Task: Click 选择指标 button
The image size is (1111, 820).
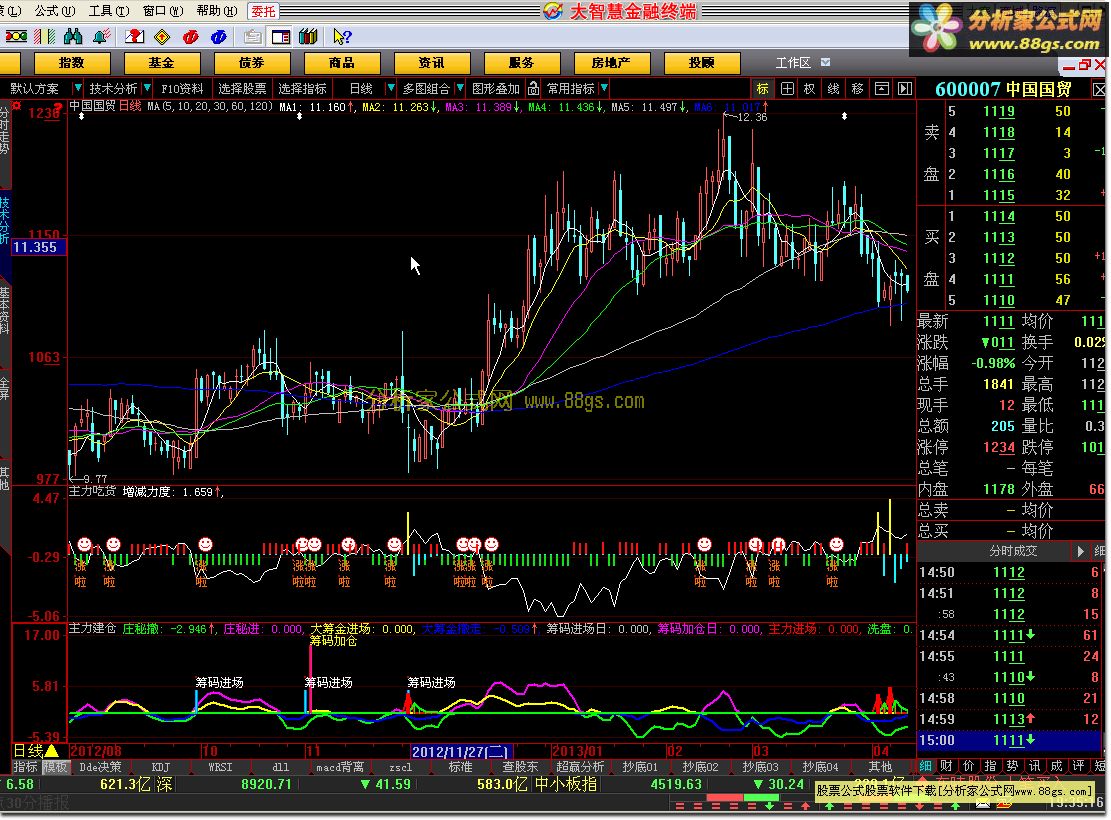Action: pos(303,89)
